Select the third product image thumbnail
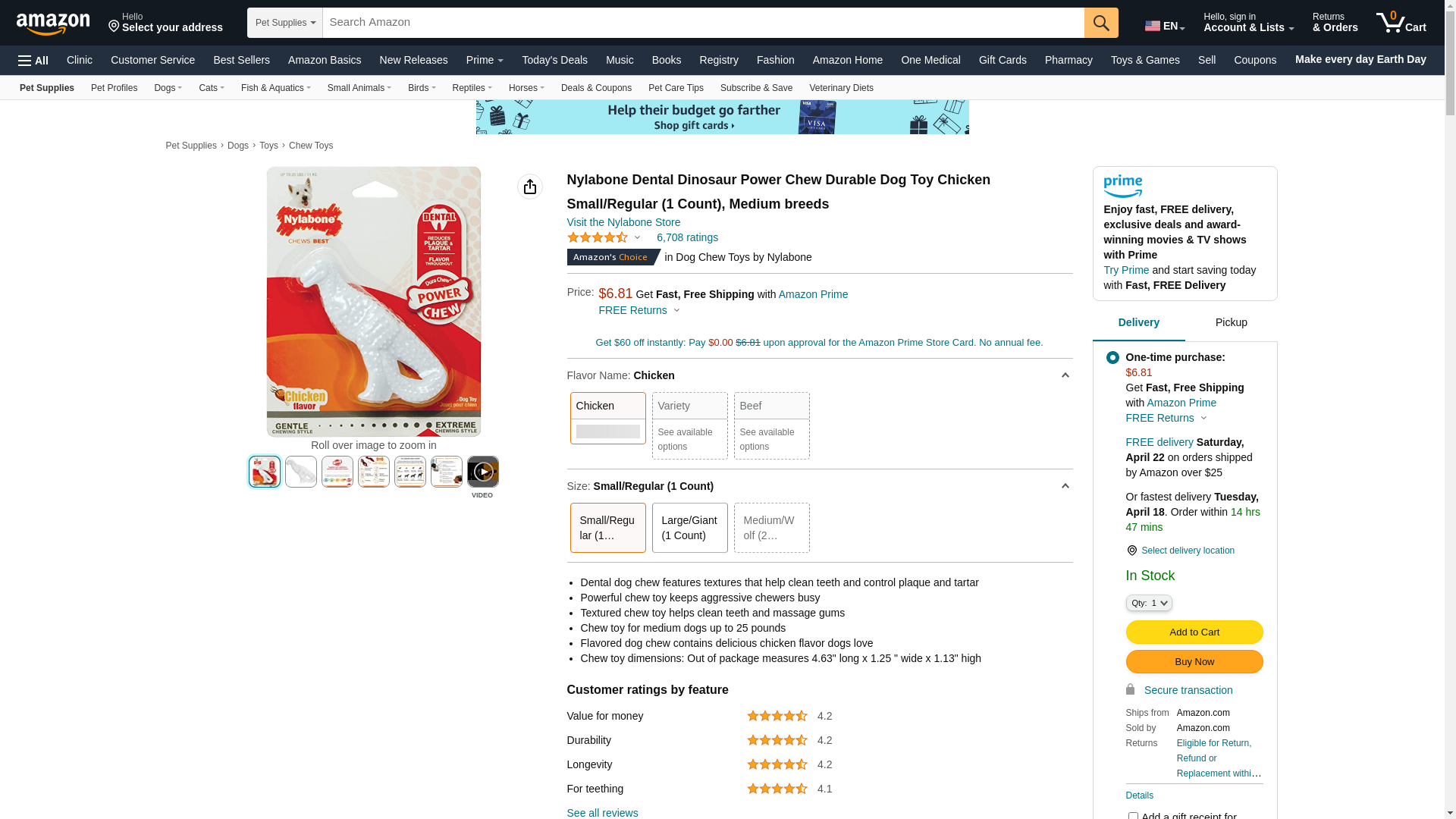 (x=337, y=472)
